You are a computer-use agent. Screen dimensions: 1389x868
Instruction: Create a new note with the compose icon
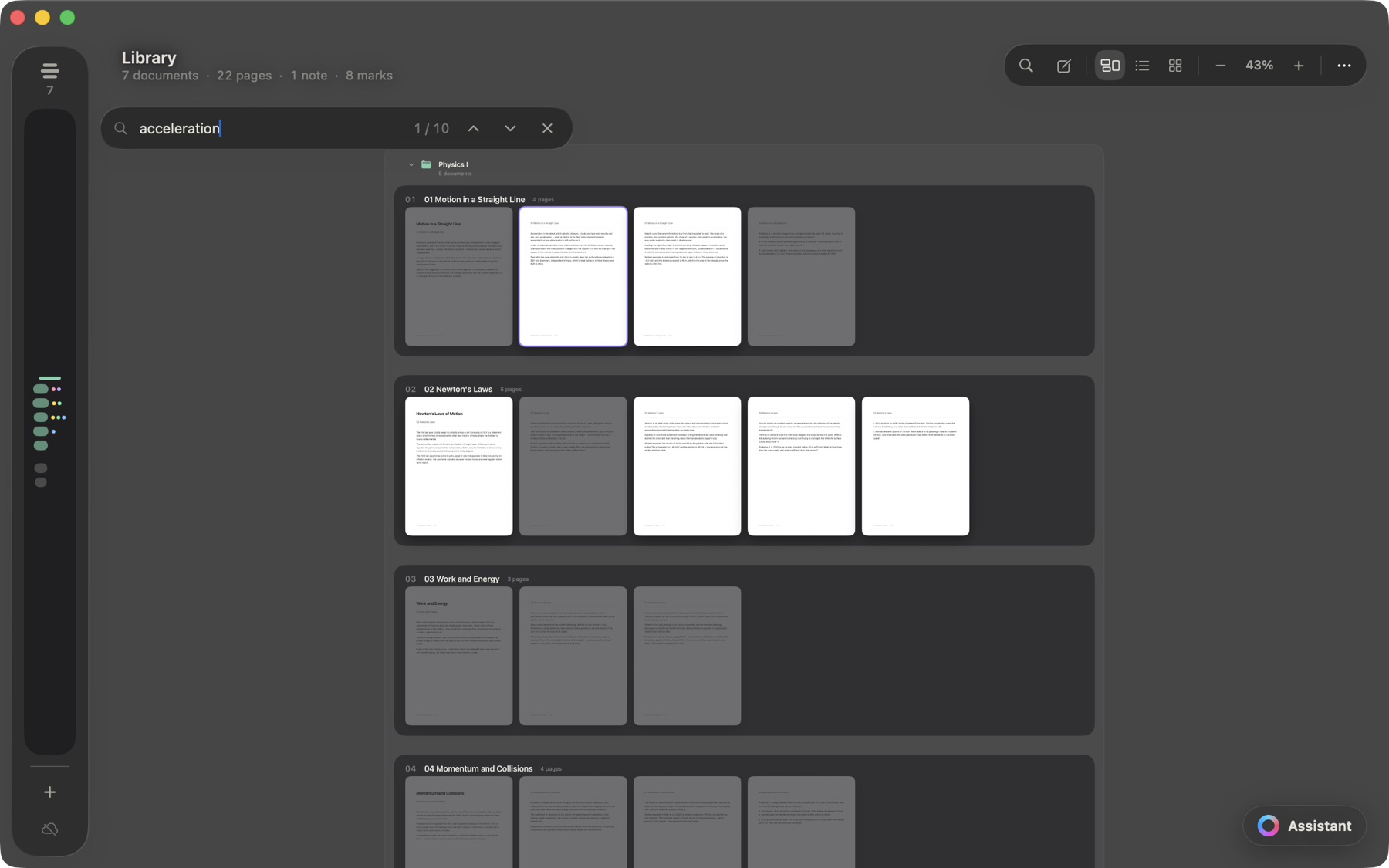(x=1063, y=66)
